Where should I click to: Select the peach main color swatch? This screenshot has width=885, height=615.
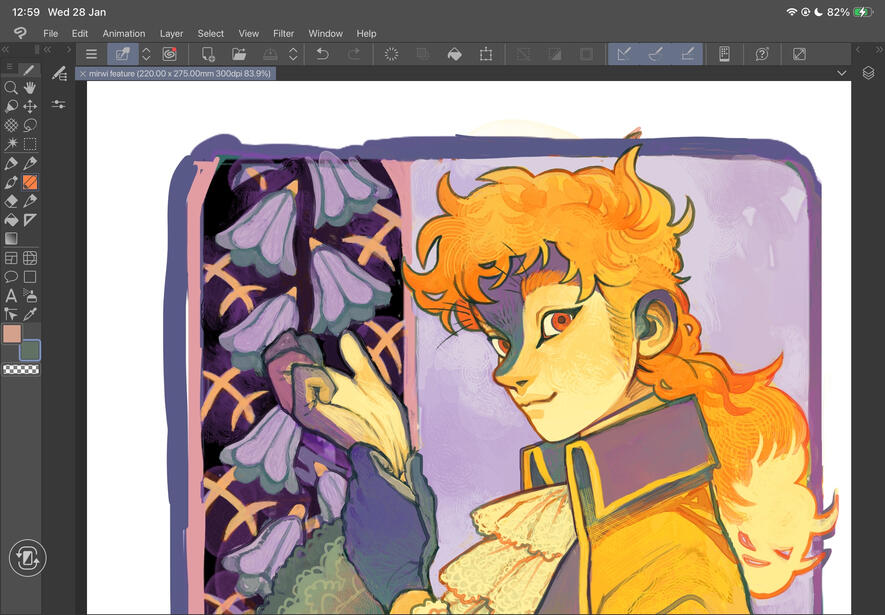click(13, 333)
